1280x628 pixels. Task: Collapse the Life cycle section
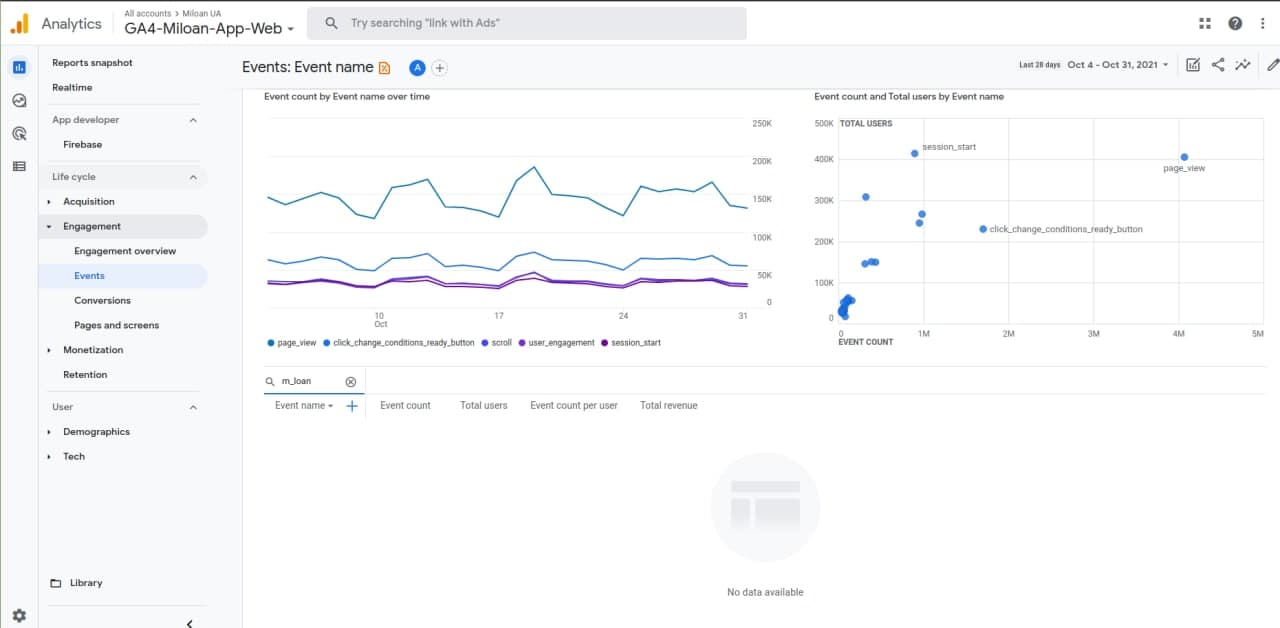pos(193,177)
